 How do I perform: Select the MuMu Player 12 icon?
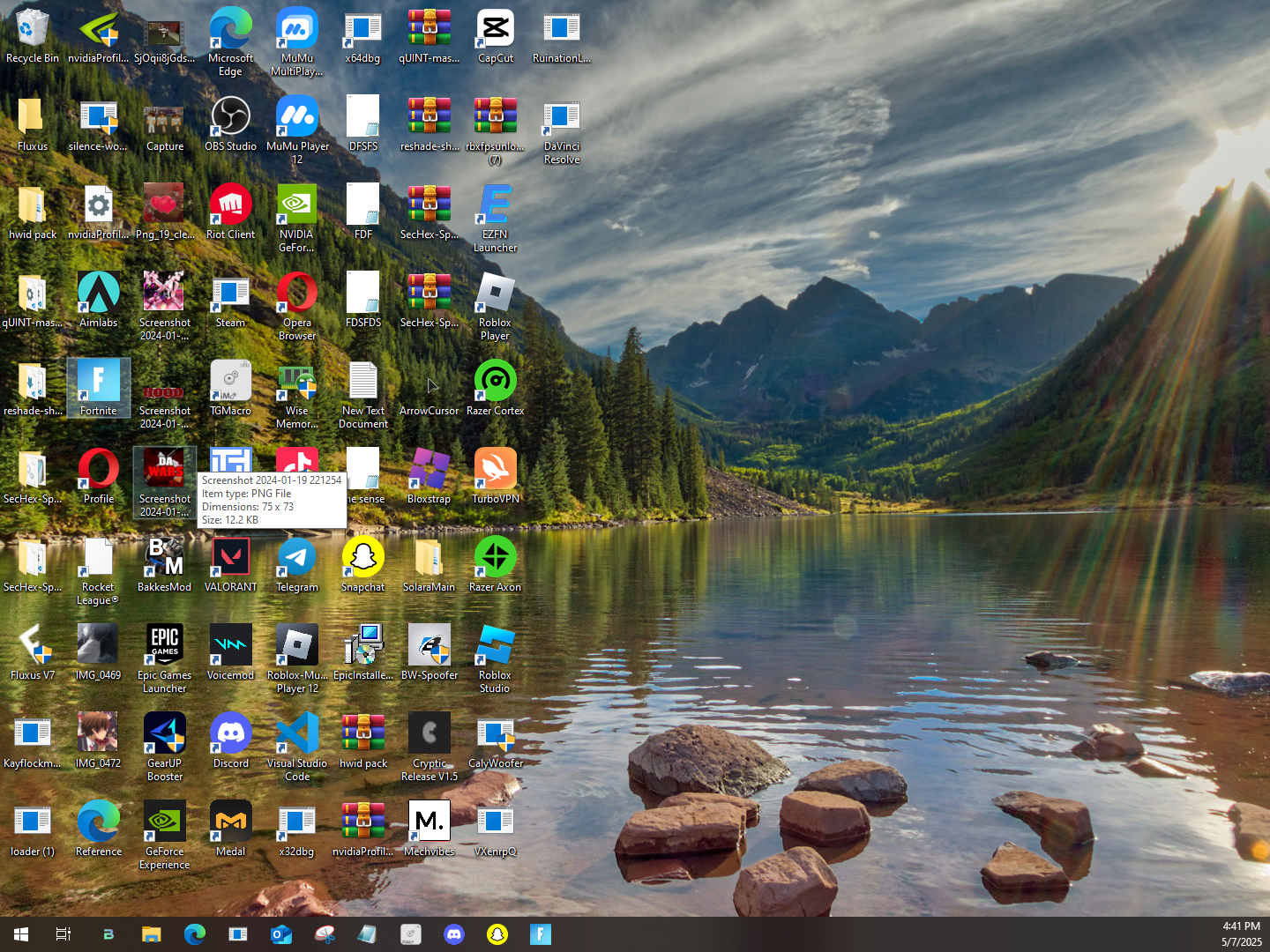click(297, 130)
